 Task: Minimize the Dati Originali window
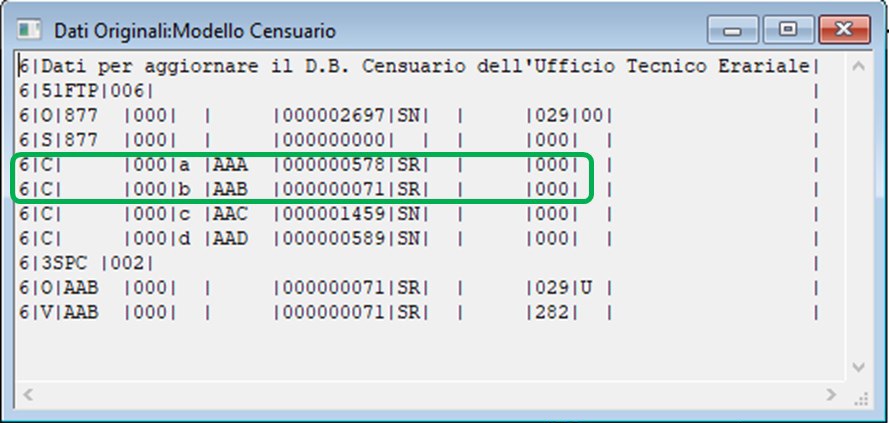[x=734, y=31]
